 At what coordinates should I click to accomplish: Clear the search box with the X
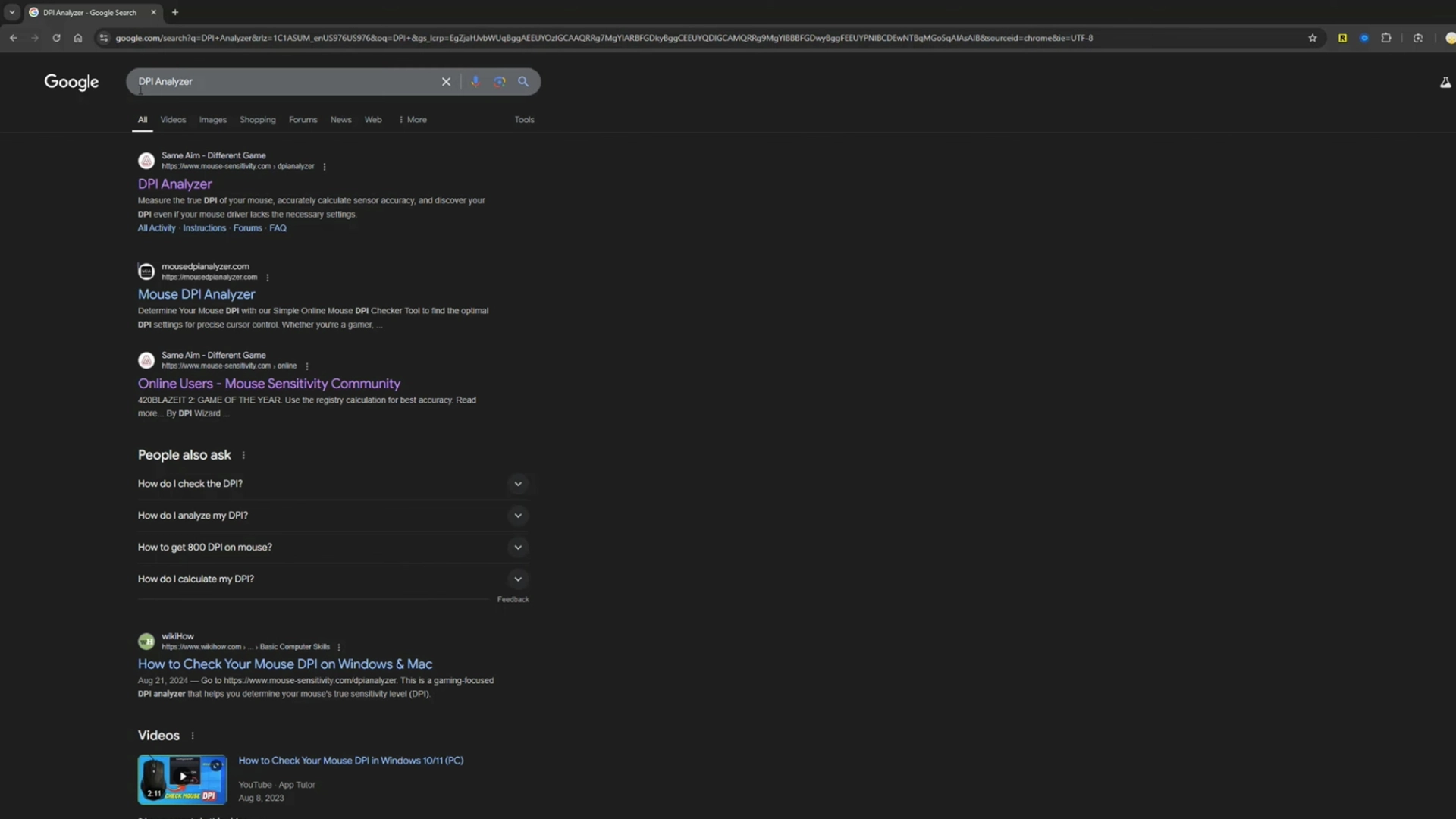coord(446,82)
